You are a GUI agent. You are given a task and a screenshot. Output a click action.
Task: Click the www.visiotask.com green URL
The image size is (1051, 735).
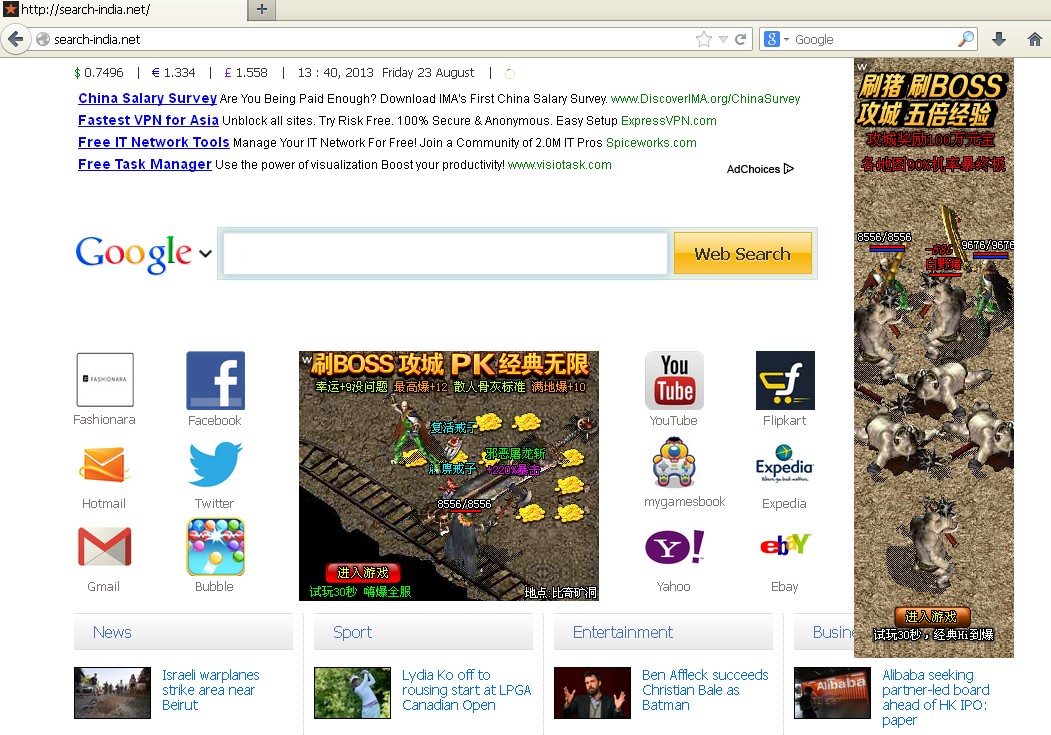pos(560,165)
